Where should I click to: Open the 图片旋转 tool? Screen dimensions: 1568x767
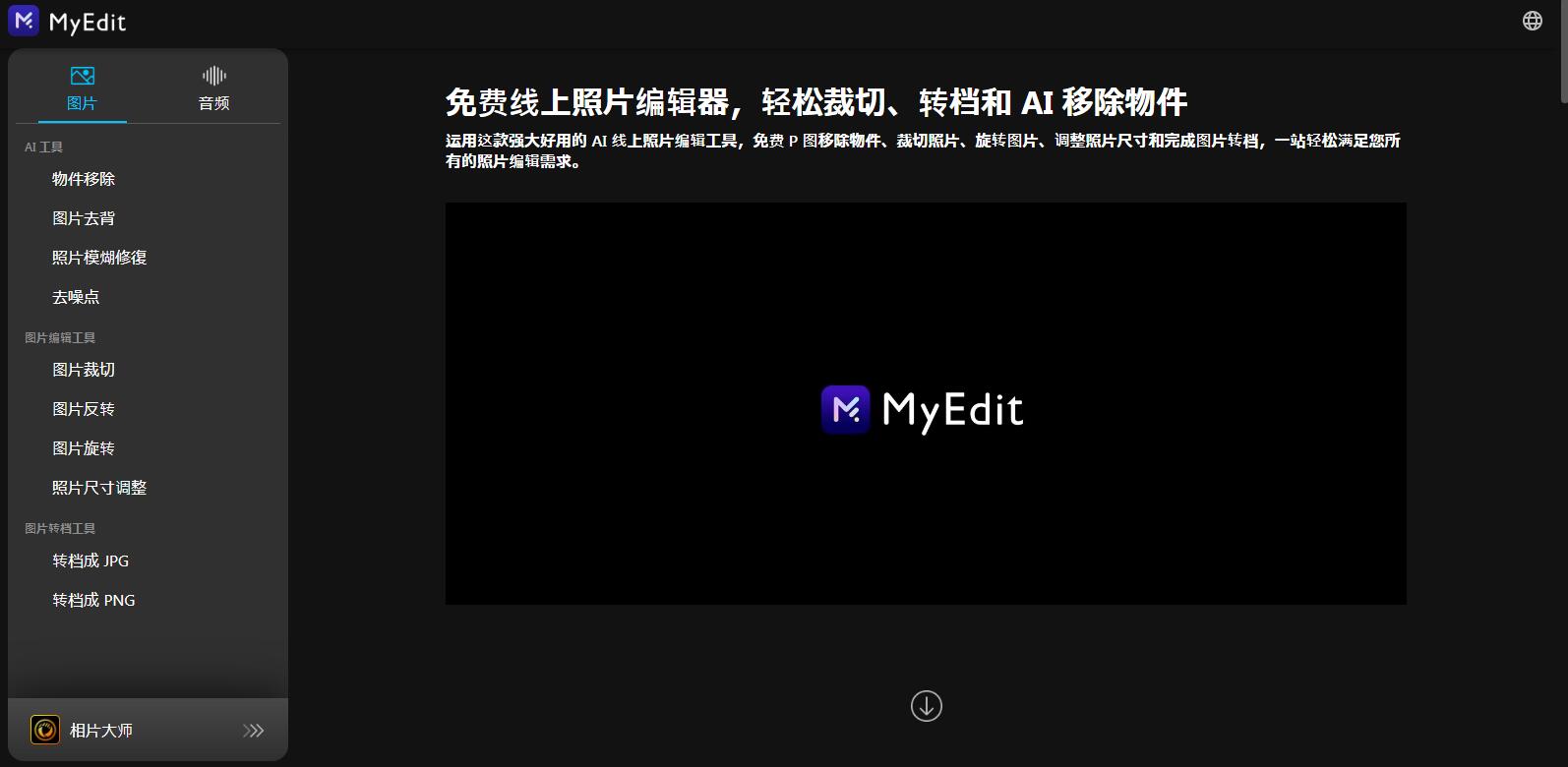pyautogui.click(x=84, y=448)
